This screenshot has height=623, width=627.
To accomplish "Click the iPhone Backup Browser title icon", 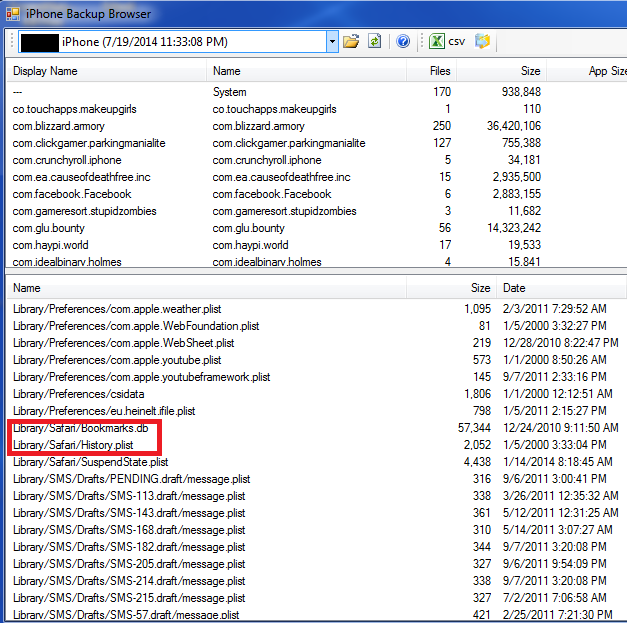I will pyautogui.click(x=13, y=14).
